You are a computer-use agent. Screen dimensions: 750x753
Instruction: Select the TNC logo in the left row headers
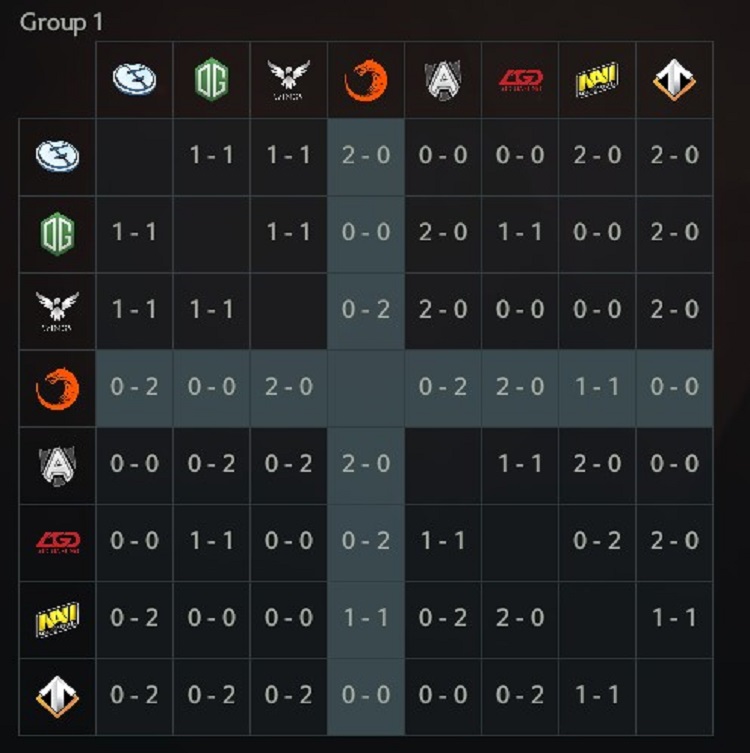tap(57, 388)
